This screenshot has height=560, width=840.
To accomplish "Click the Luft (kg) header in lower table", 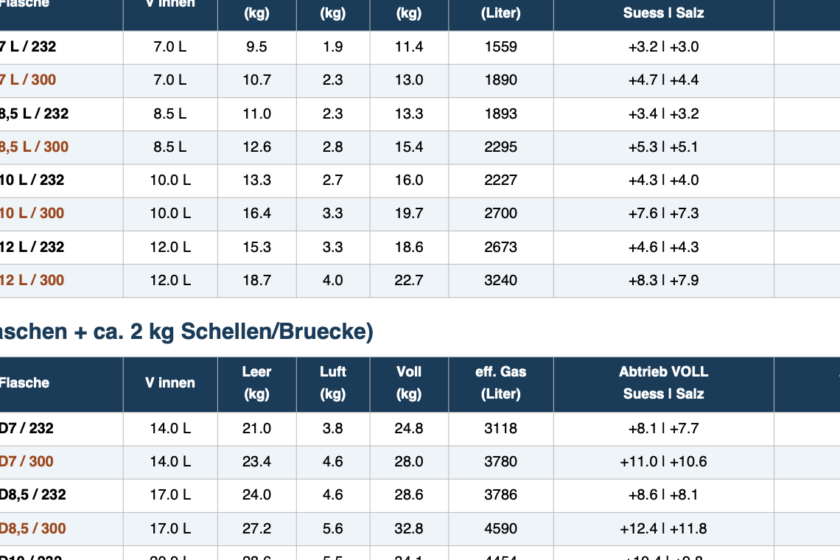I will (x=333, y=383).
